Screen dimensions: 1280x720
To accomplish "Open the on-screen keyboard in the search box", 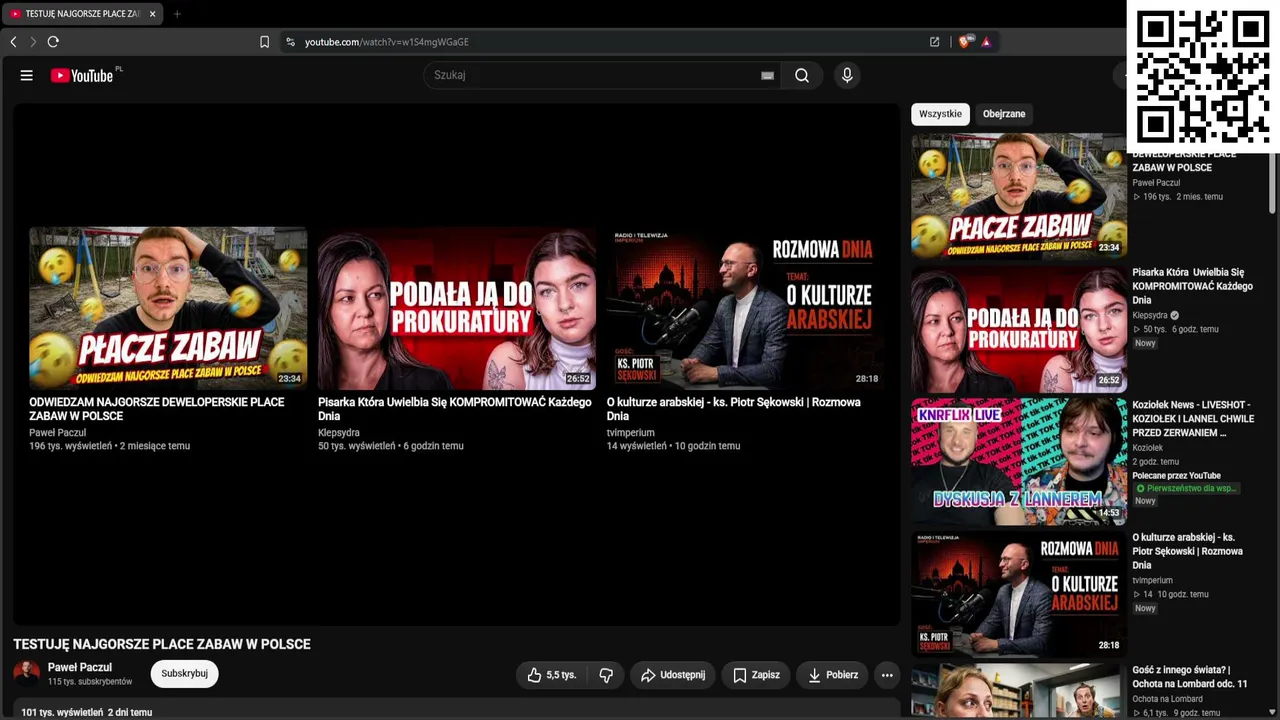I will click(767, 75).
